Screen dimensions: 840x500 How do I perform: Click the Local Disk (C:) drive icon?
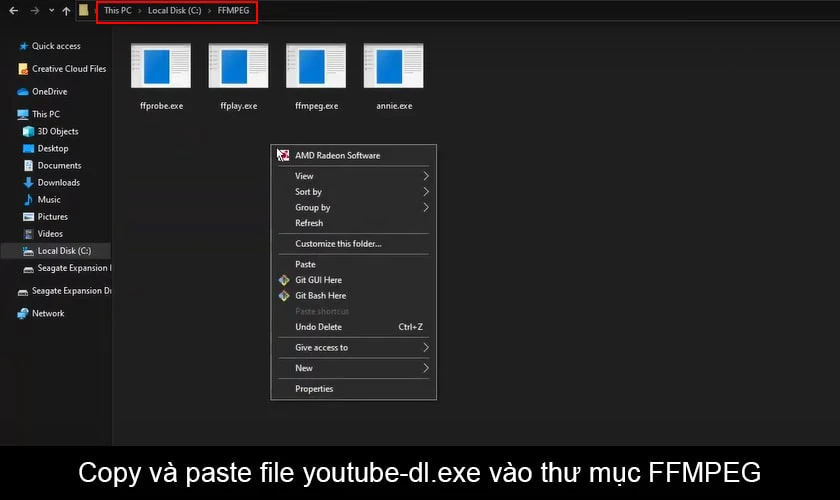(x=28, y=251)
